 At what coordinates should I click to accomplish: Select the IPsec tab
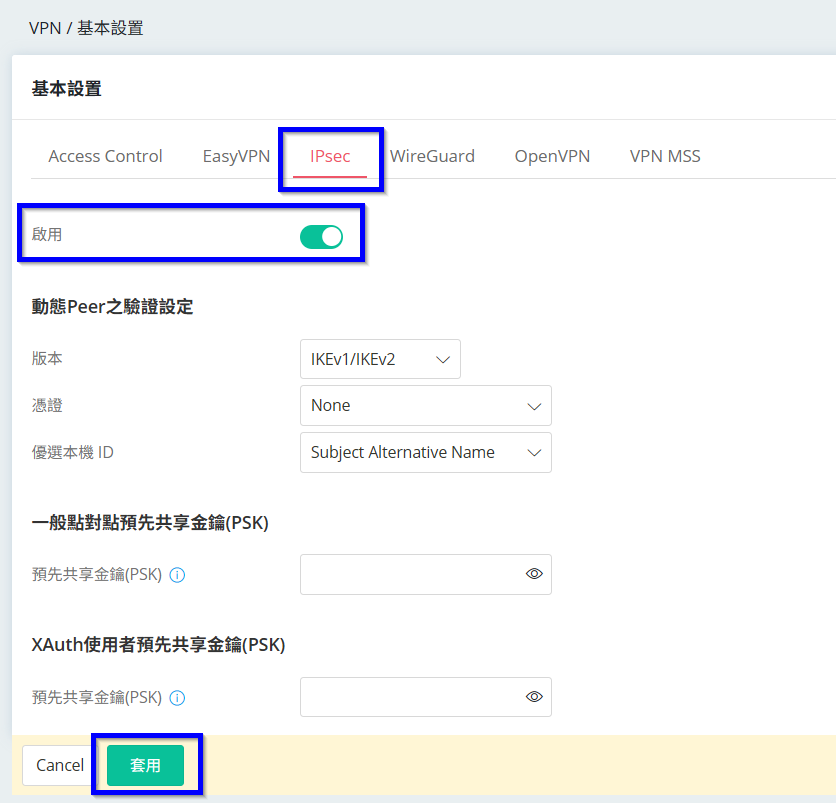[x=330, y=156]
